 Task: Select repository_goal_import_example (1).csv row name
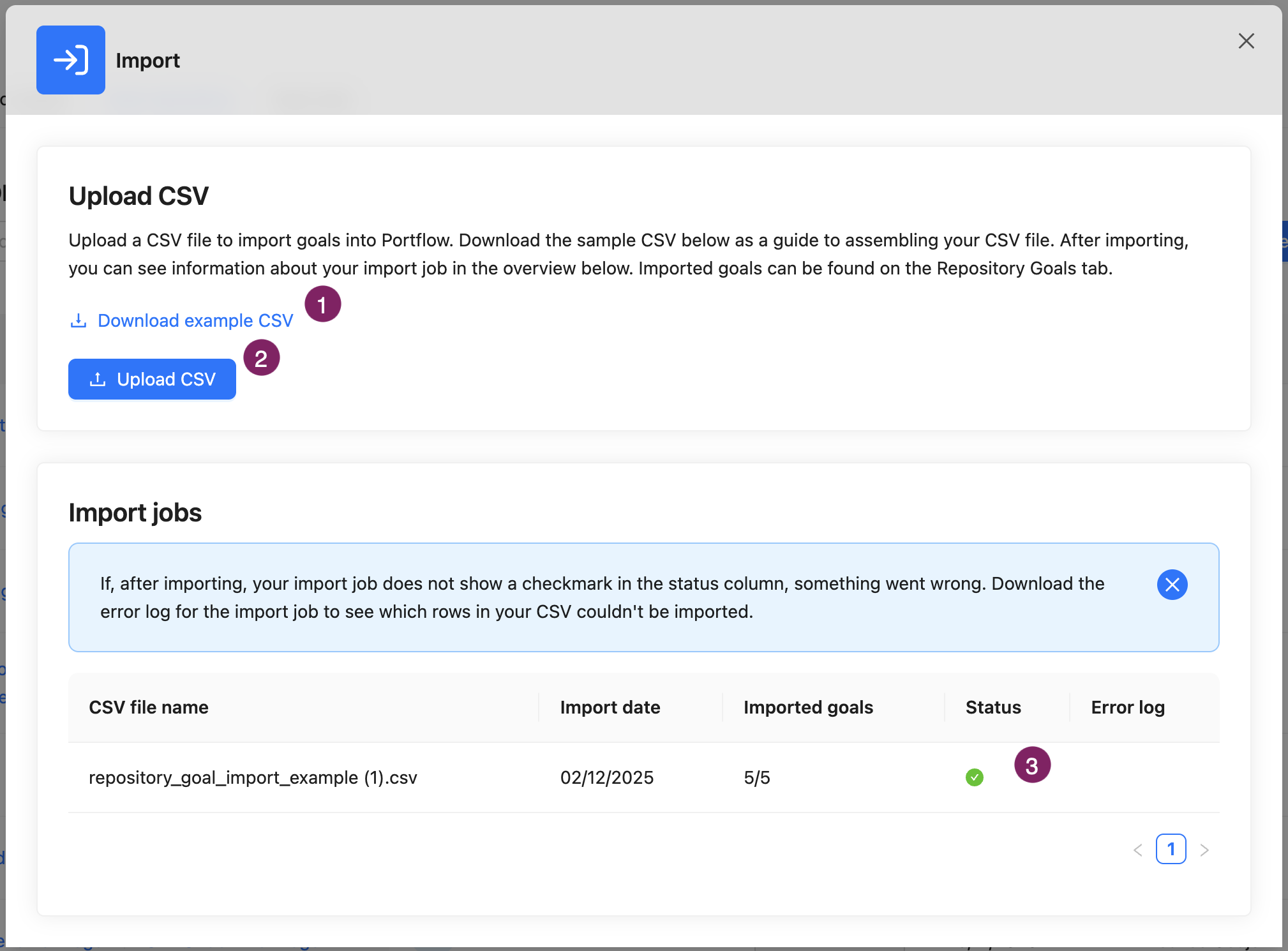(253, 777)
